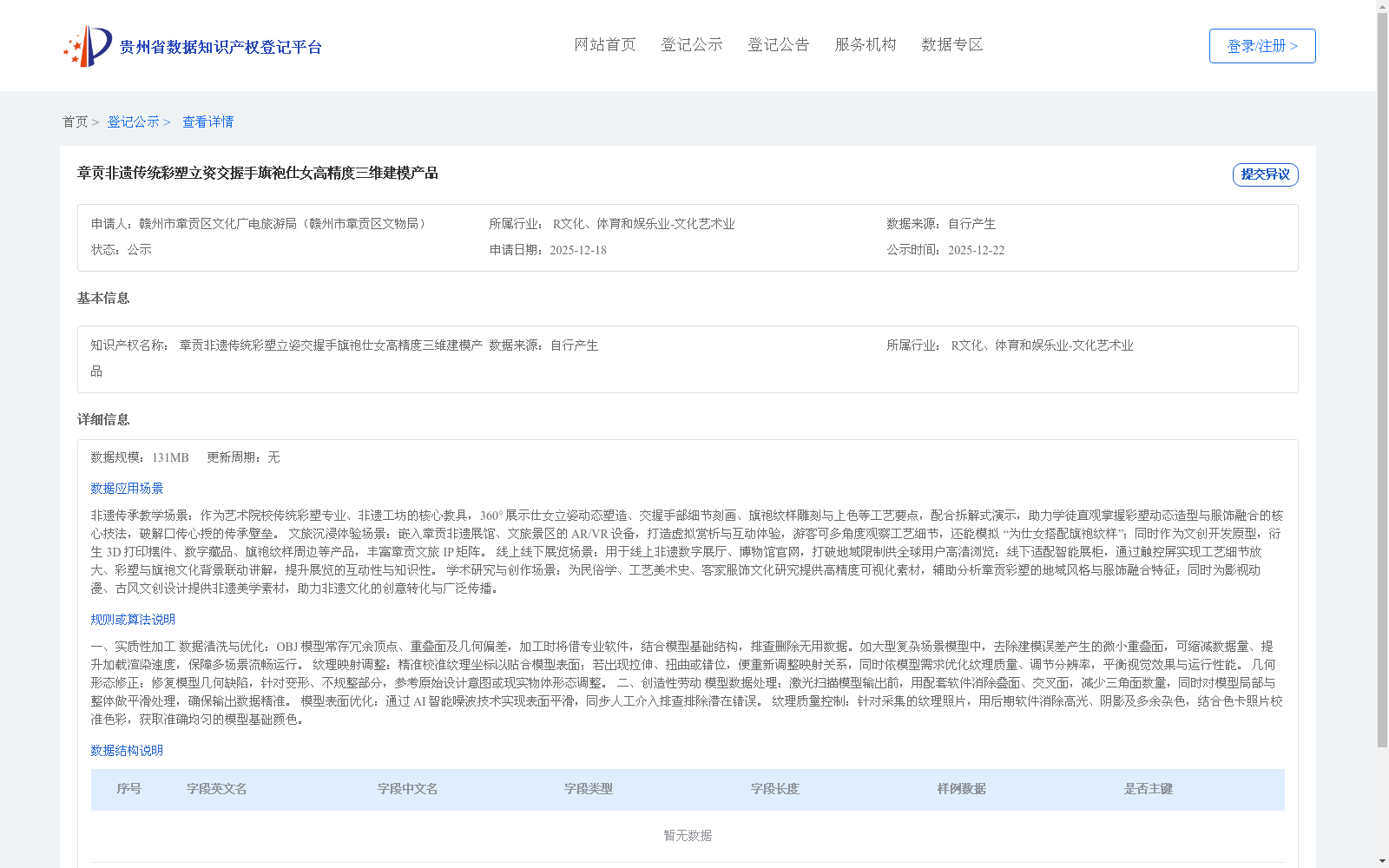The height and width of the screenshot is (868, 1389).
Task: Click the 字段英文名 column header
Action: tap(216, 789)
